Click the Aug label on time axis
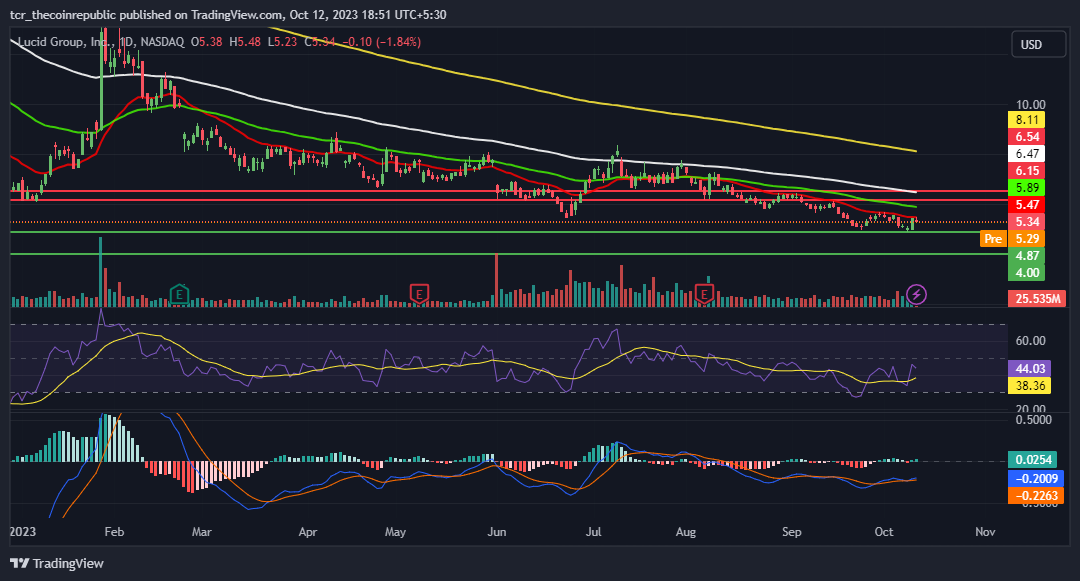1080x581 pixels. [x=686, y=531]
